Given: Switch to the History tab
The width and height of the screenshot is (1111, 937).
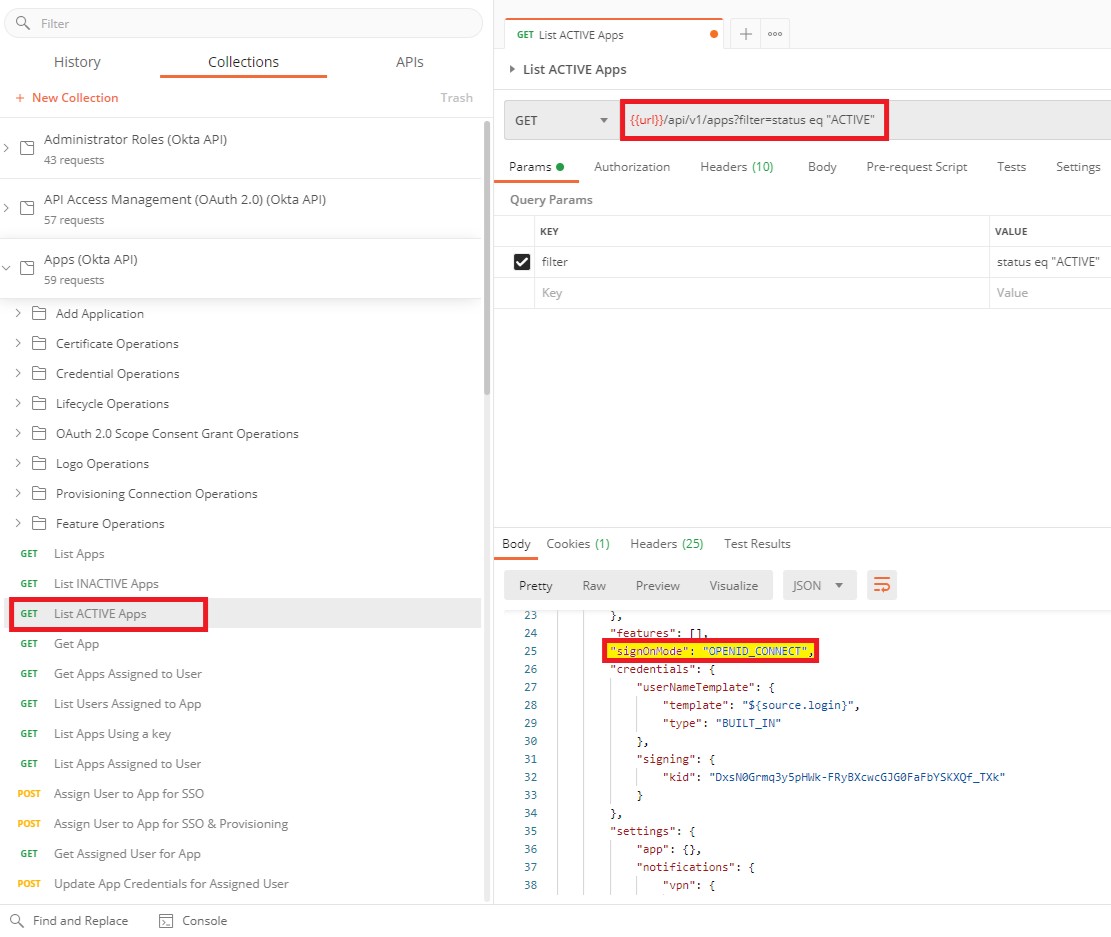Looking at the screenshot, I should [x=77, y=62].
